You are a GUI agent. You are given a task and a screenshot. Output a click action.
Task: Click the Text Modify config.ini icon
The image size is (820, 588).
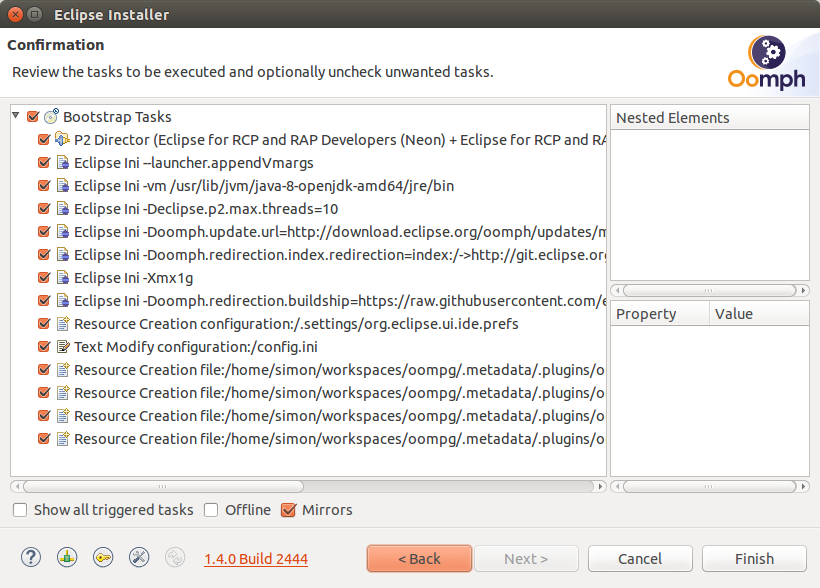click(x=63, y=347)
